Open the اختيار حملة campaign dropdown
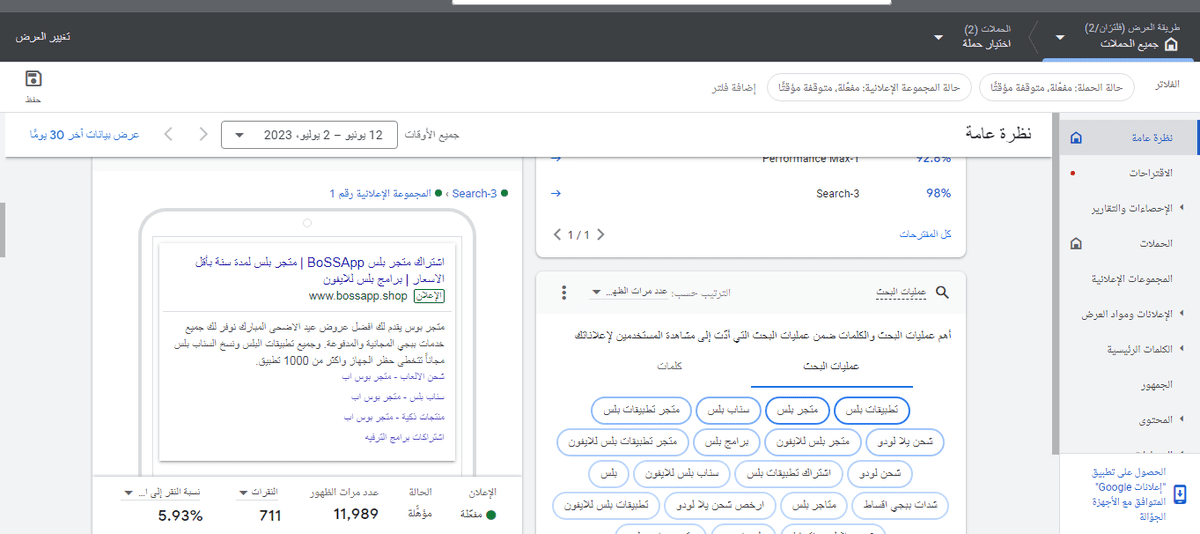 pos(938,37)
